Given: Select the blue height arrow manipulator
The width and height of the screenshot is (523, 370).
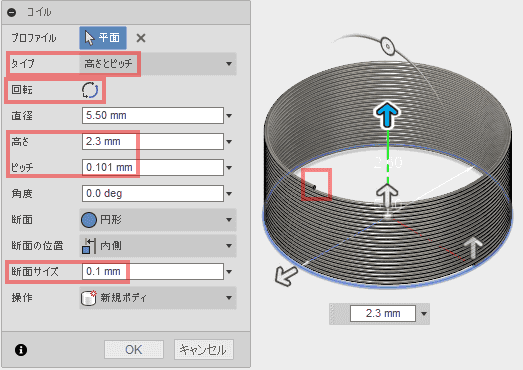Looking at the screenshot, I should [387, 114].
